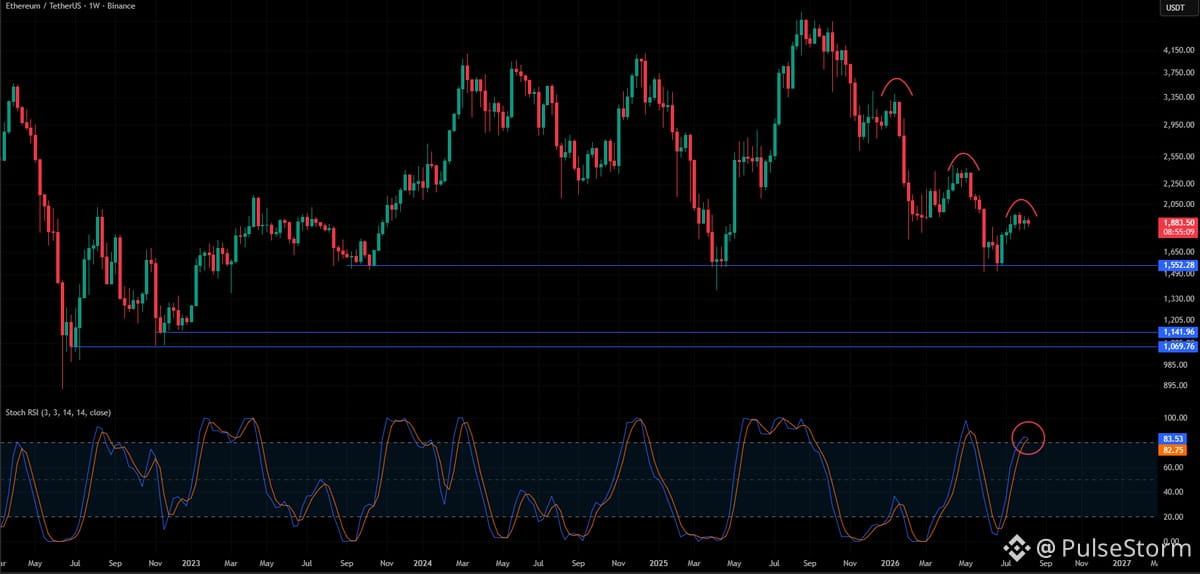Click the 985.00 price axis label
1200x574 pixels.
coord(1177,364)
